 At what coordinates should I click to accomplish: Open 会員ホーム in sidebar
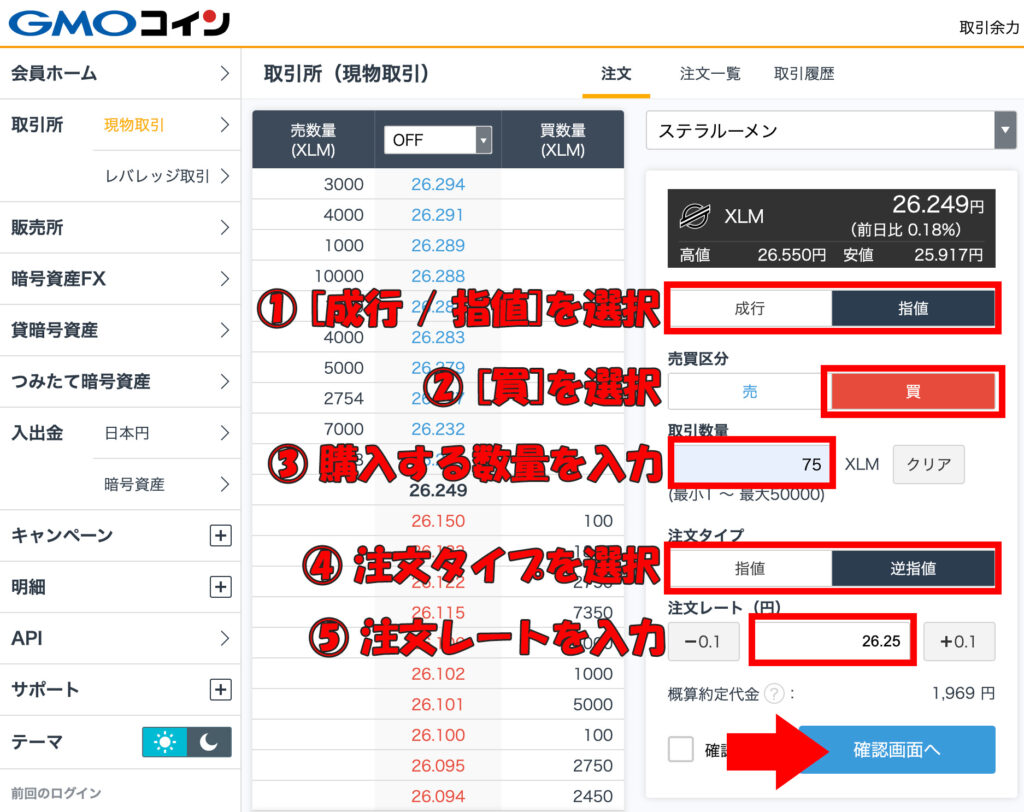pos(120,73)
